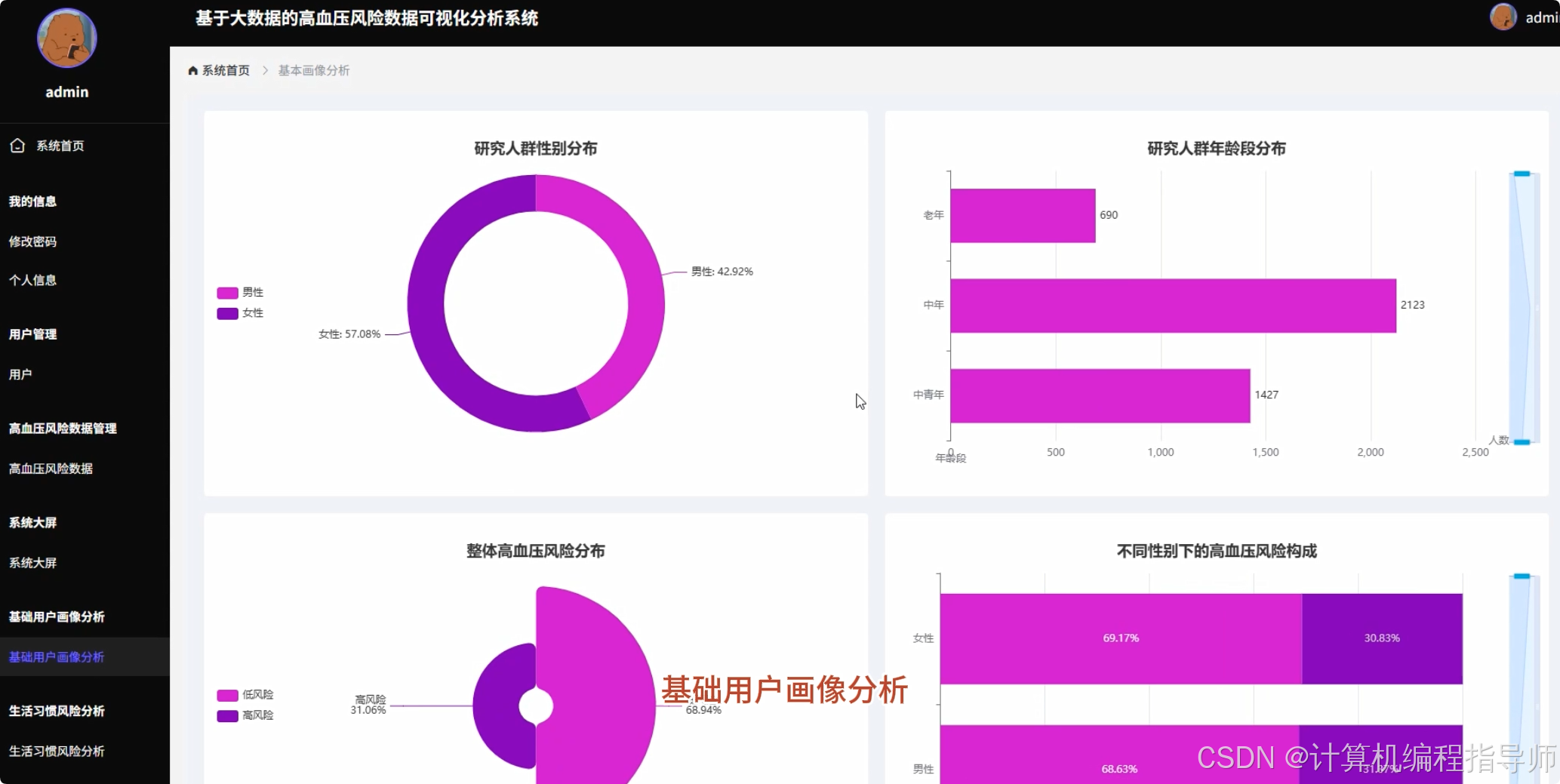Collapse the 生活习惯风险分析 sidebar section
Screen dimensions: 1560x784
pos(57,710)
